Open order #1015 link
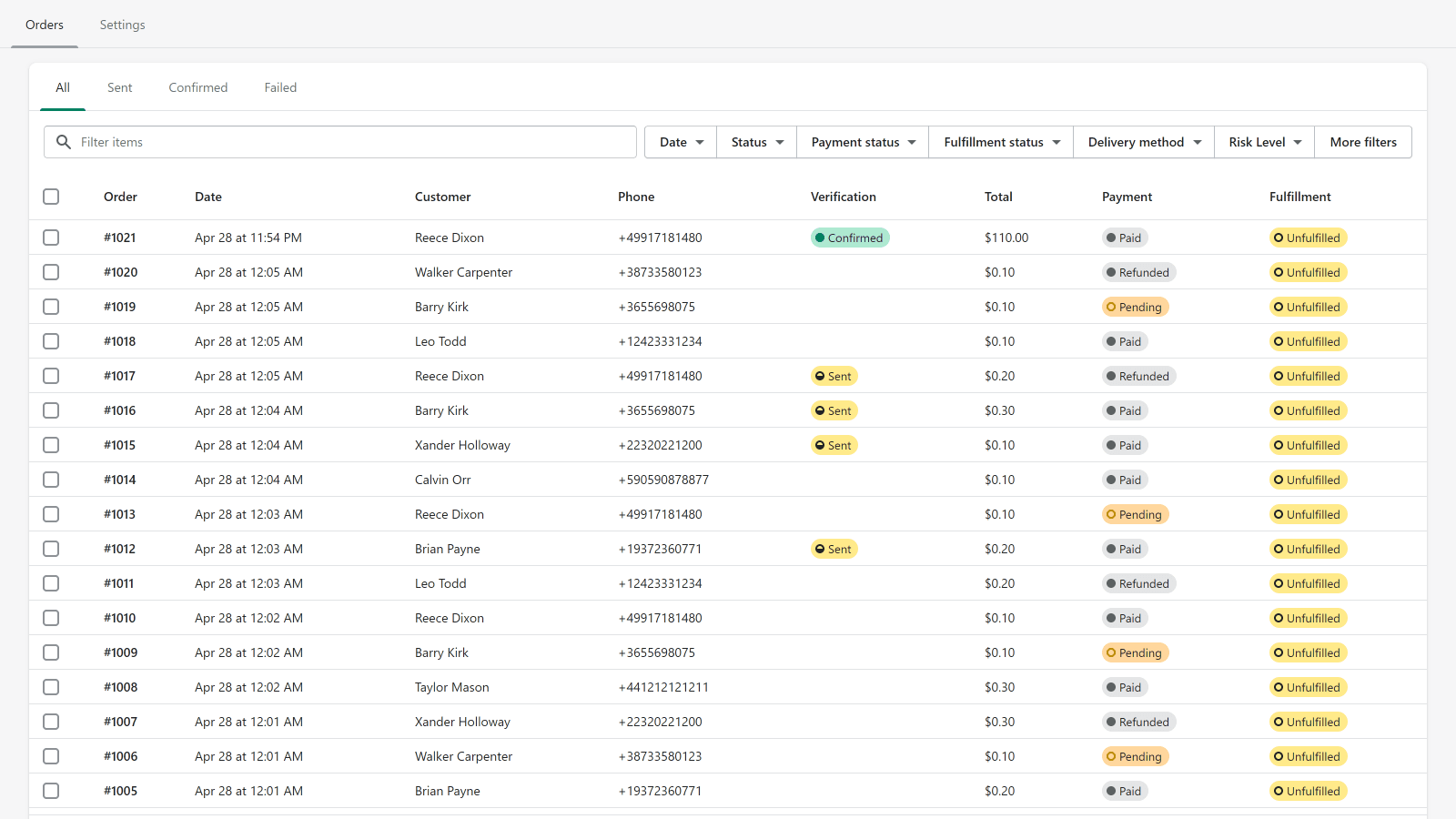The height and width of the screenshot is (819, 1456). [x=119, y=445]
